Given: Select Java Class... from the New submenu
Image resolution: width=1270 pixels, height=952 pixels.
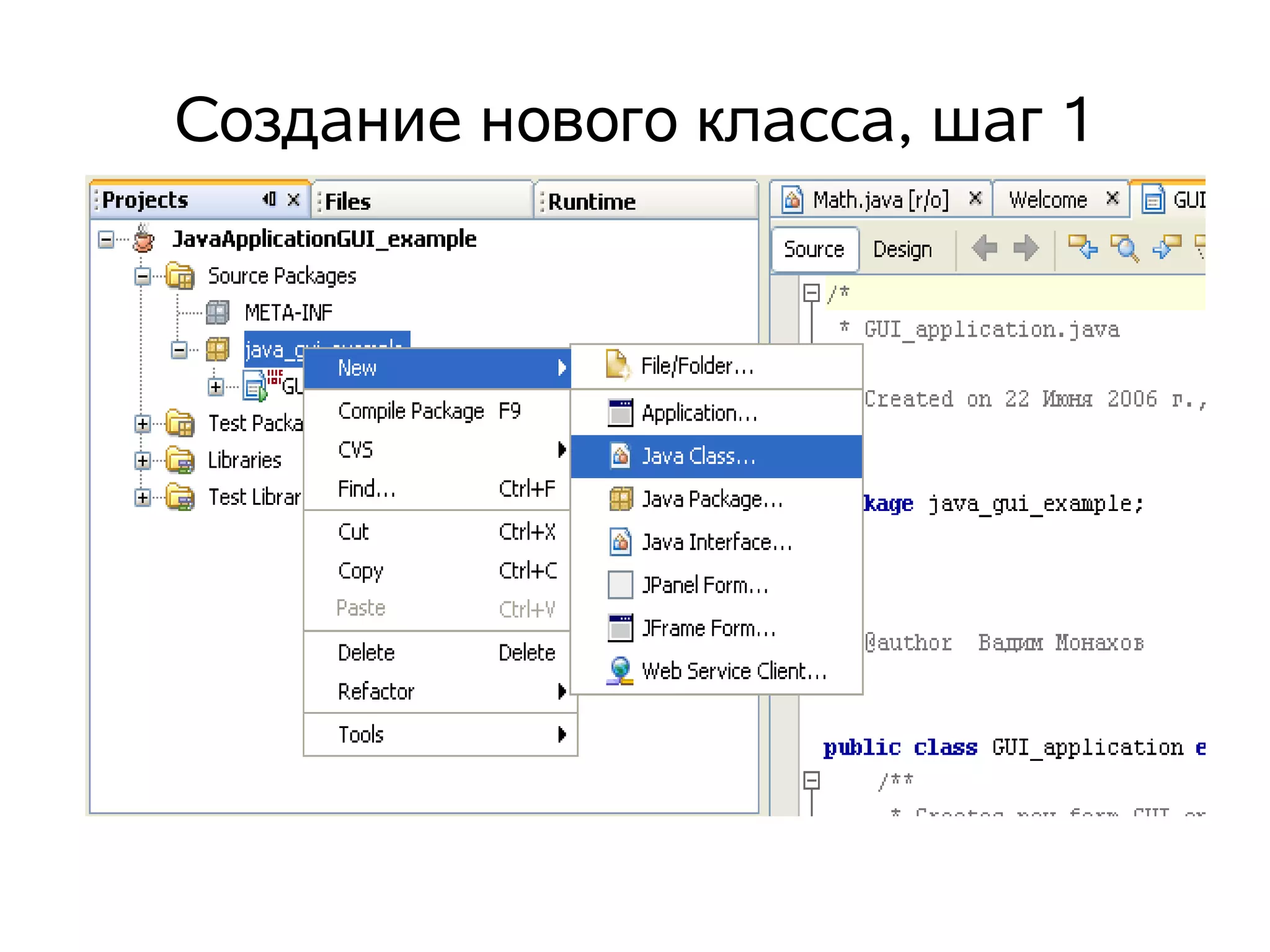Looking at the screenshot, I should (x=716, y=456).
